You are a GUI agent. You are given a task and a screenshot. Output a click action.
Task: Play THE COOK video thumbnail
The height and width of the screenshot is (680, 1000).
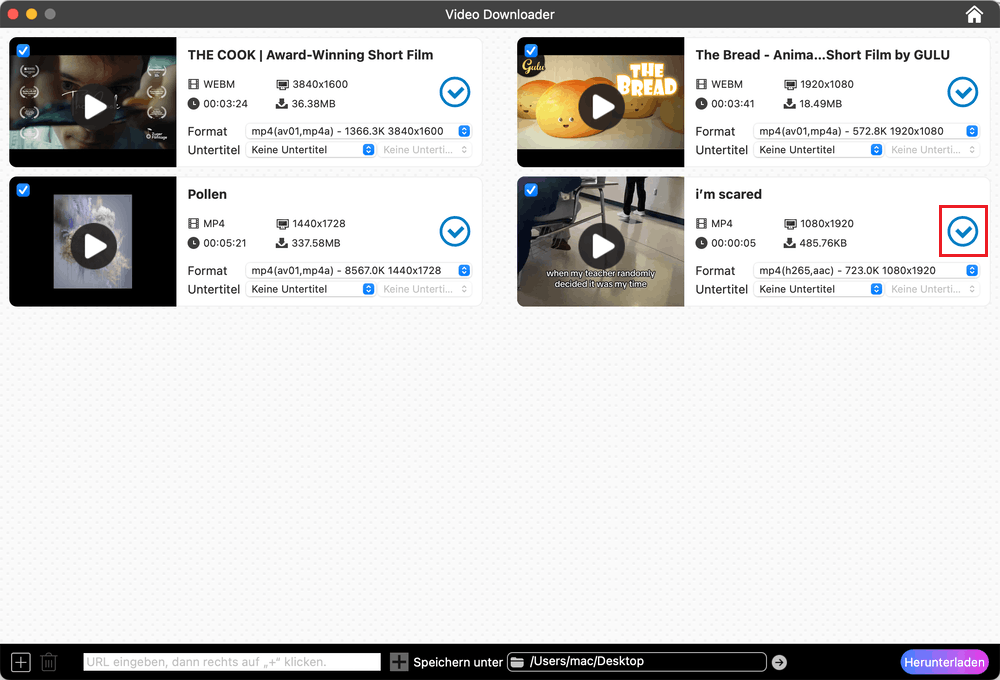(x=94, y=107)
